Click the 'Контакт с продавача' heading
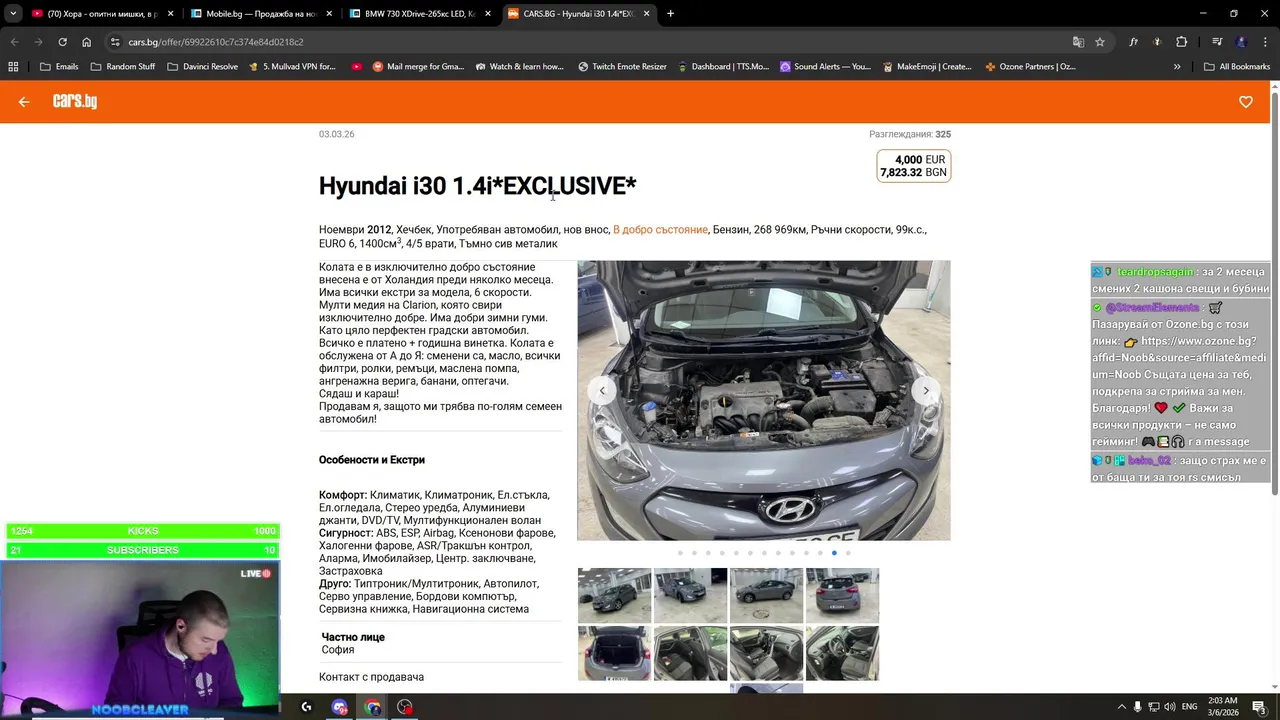This screenshot has height=720, width=1280. tap(371, 677)
